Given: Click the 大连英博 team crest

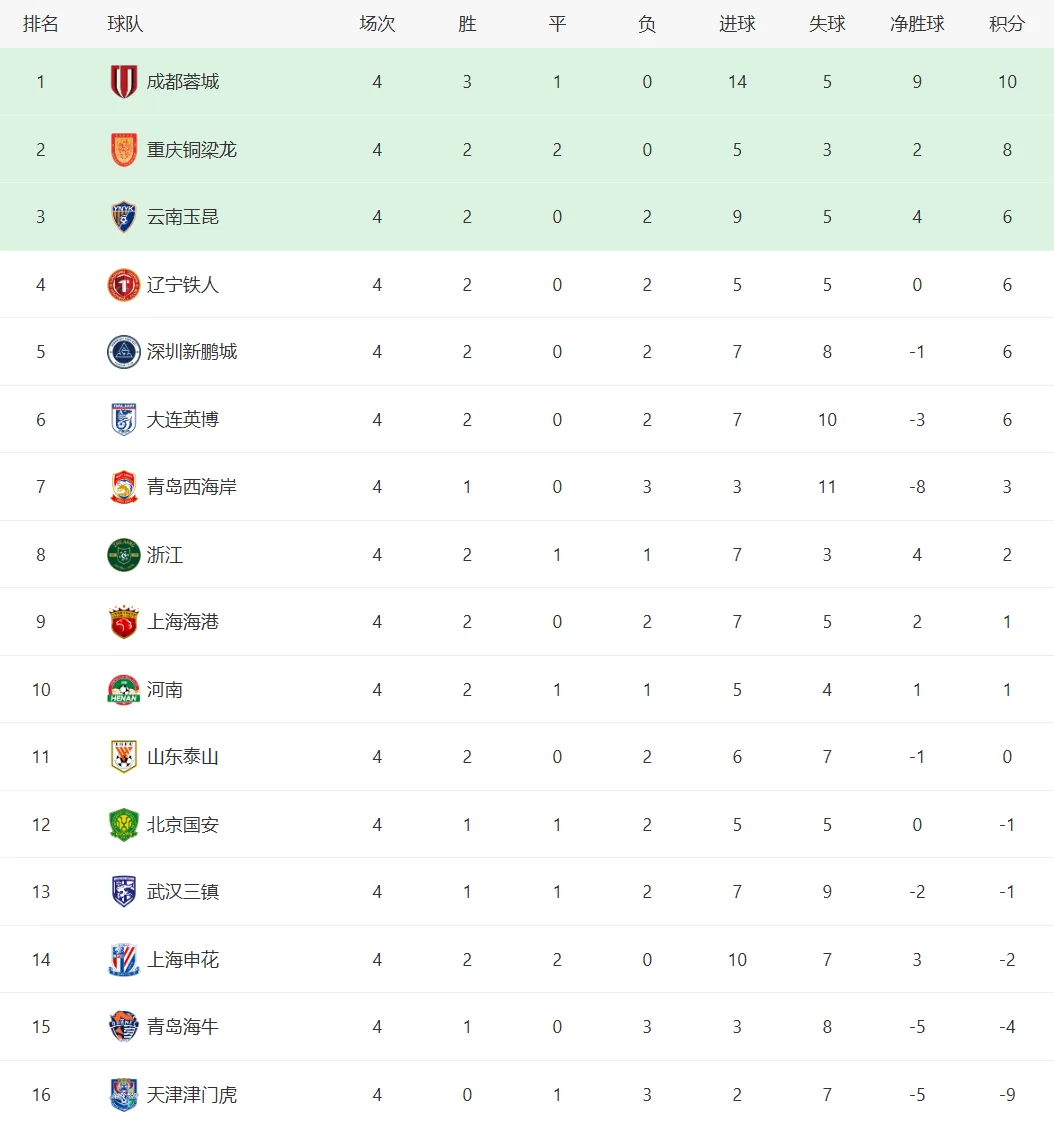Looking at the screenshot, I should 123,420.
